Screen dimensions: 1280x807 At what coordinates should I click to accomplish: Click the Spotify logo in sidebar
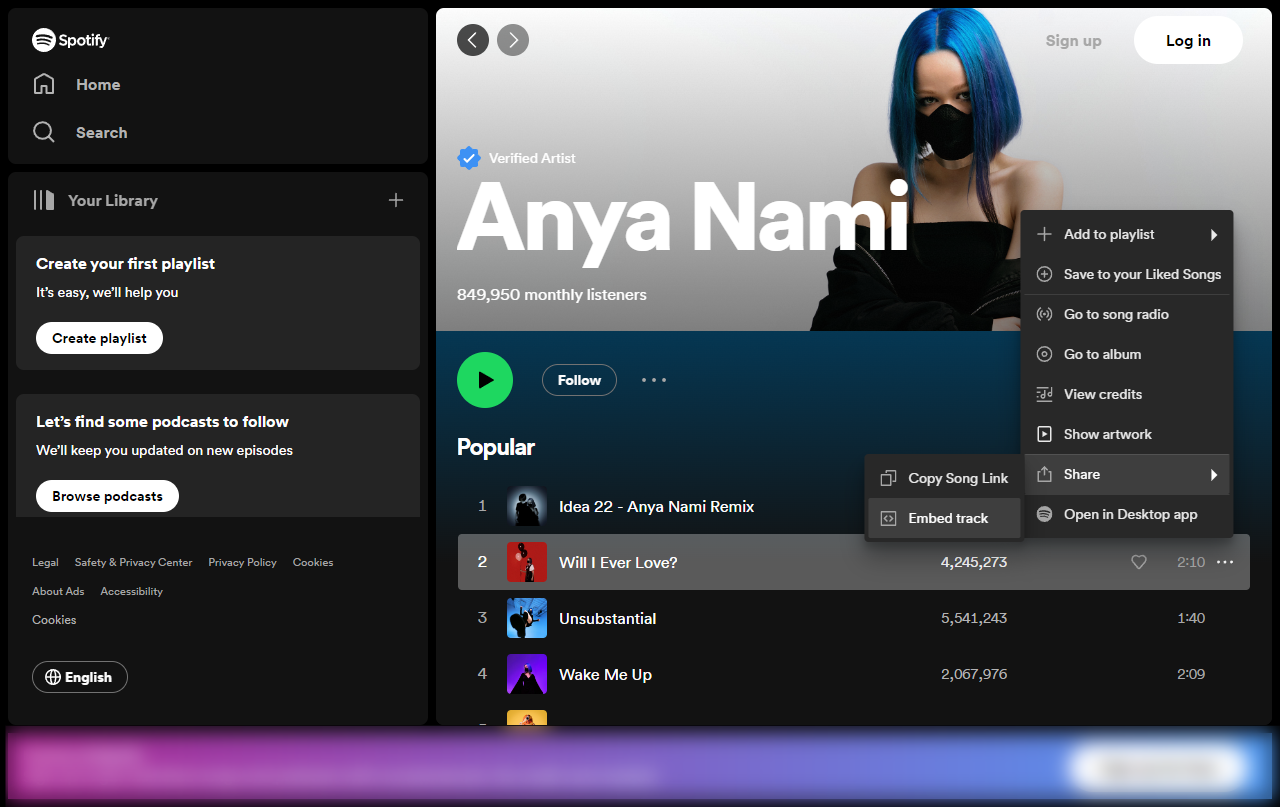70,40
